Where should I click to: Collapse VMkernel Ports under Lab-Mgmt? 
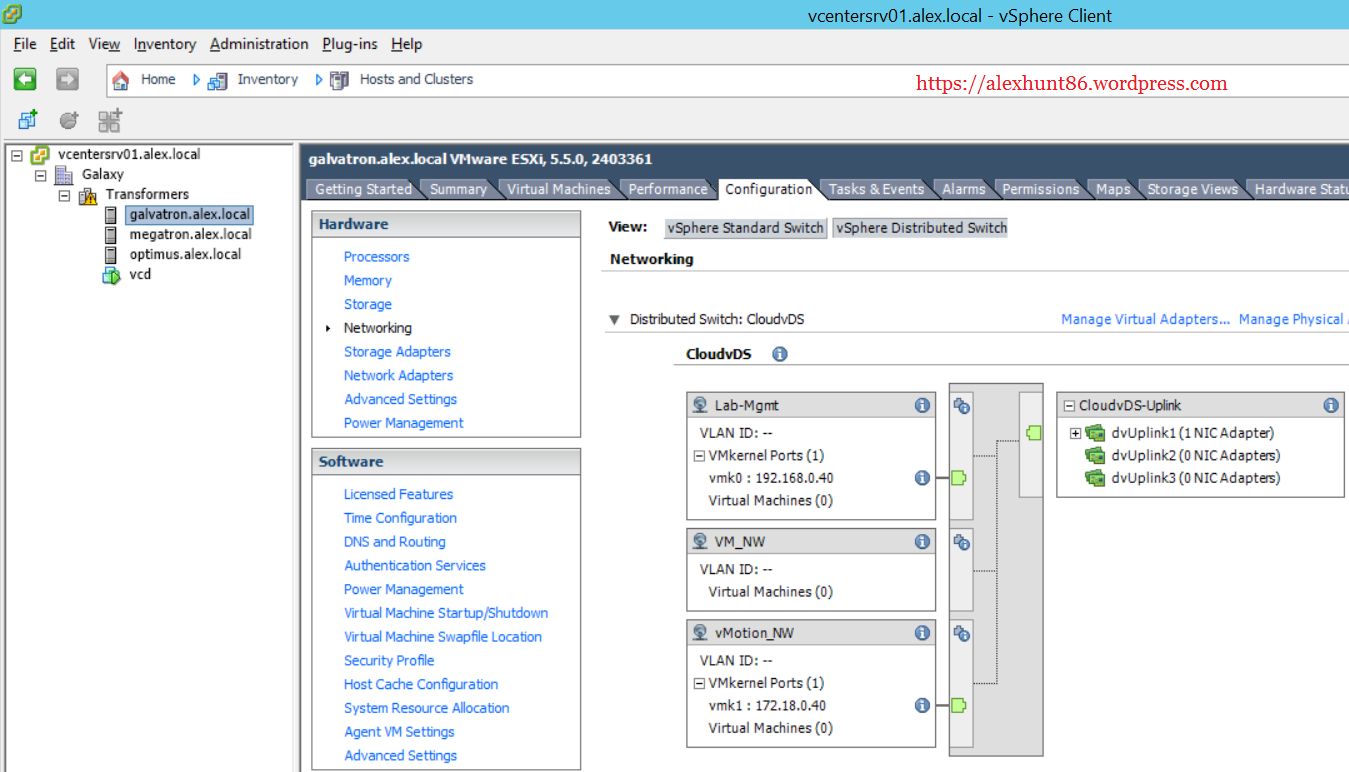pos(699,455)
